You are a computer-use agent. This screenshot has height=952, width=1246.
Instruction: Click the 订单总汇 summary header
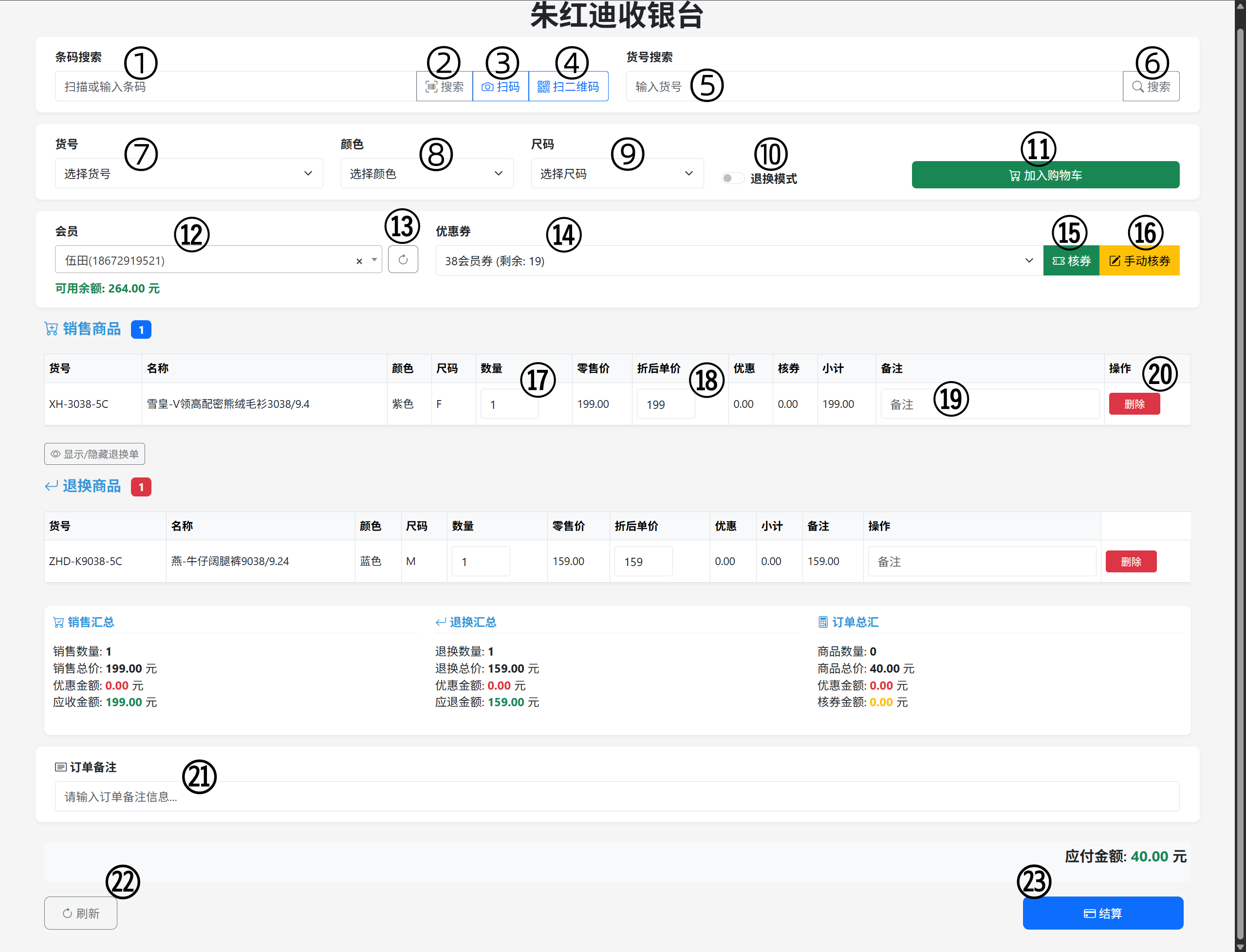848,622
